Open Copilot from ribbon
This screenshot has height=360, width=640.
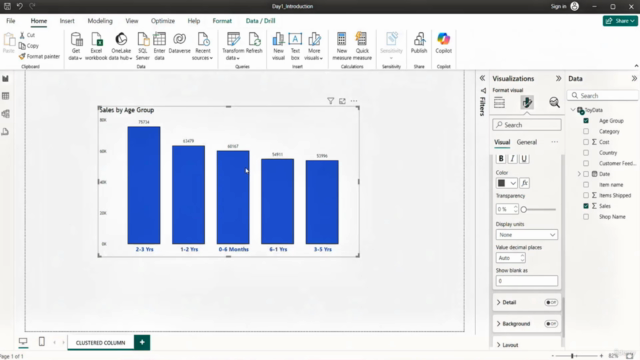pyautogui.click(x=443, y=43)
